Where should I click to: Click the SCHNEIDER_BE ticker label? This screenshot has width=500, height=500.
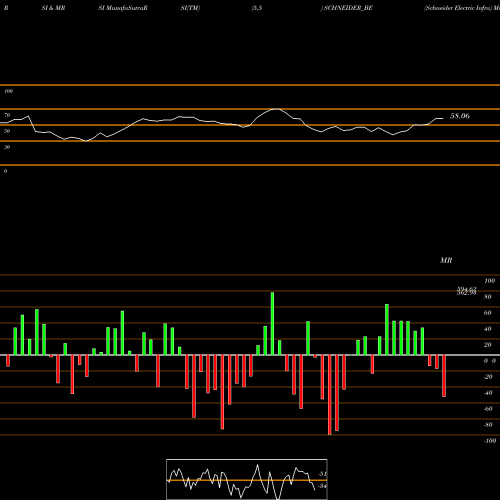click(348, 8)
